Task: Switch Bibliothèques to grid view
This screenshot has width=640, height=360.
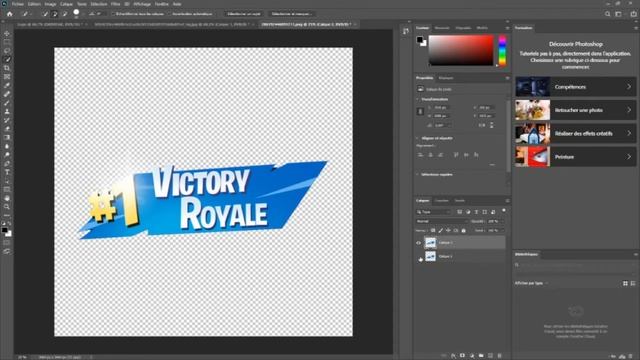Action: (x=625, y=283)
